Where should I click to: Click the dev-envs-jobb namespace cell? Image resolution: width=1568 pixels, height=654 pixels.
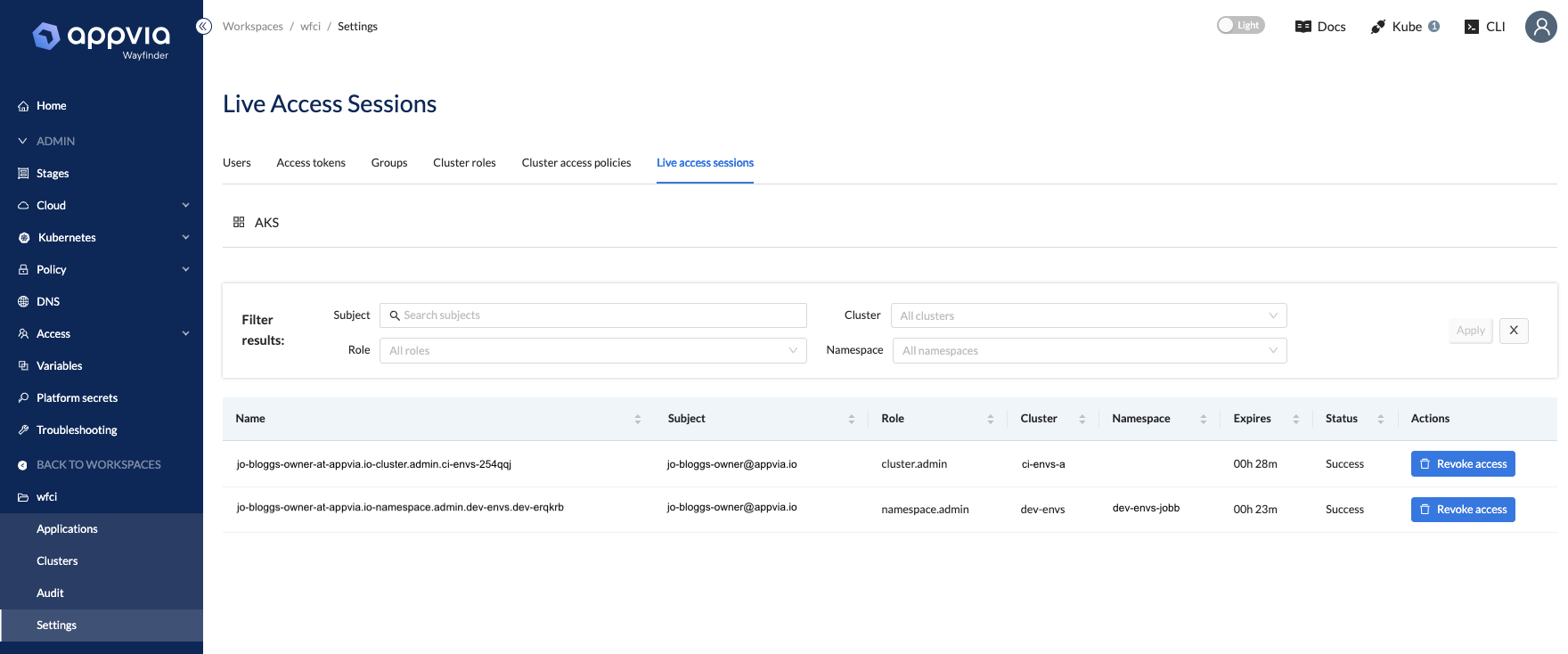1146,508
